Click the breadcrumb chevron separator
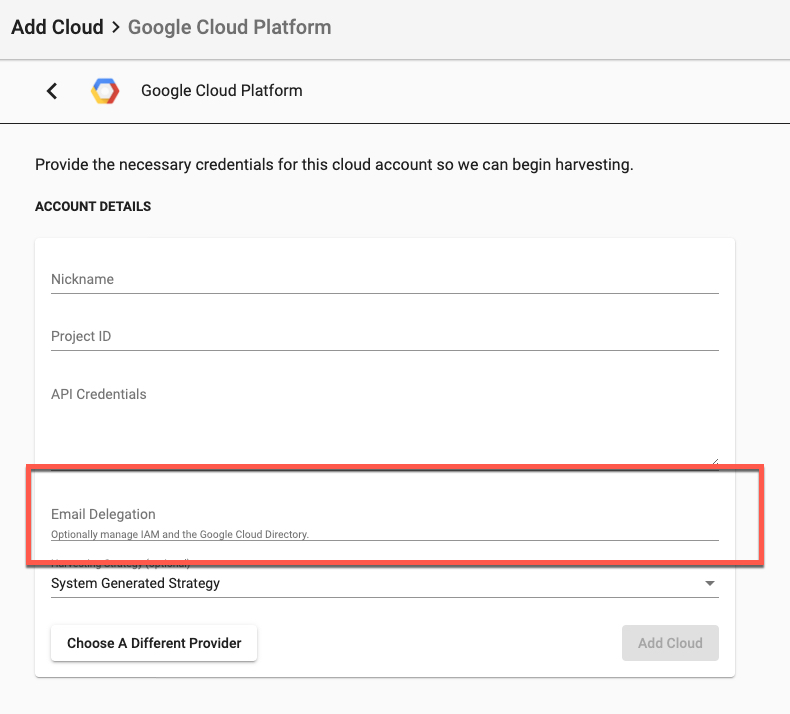Viewport: 790px width, 714px height. 116,27
